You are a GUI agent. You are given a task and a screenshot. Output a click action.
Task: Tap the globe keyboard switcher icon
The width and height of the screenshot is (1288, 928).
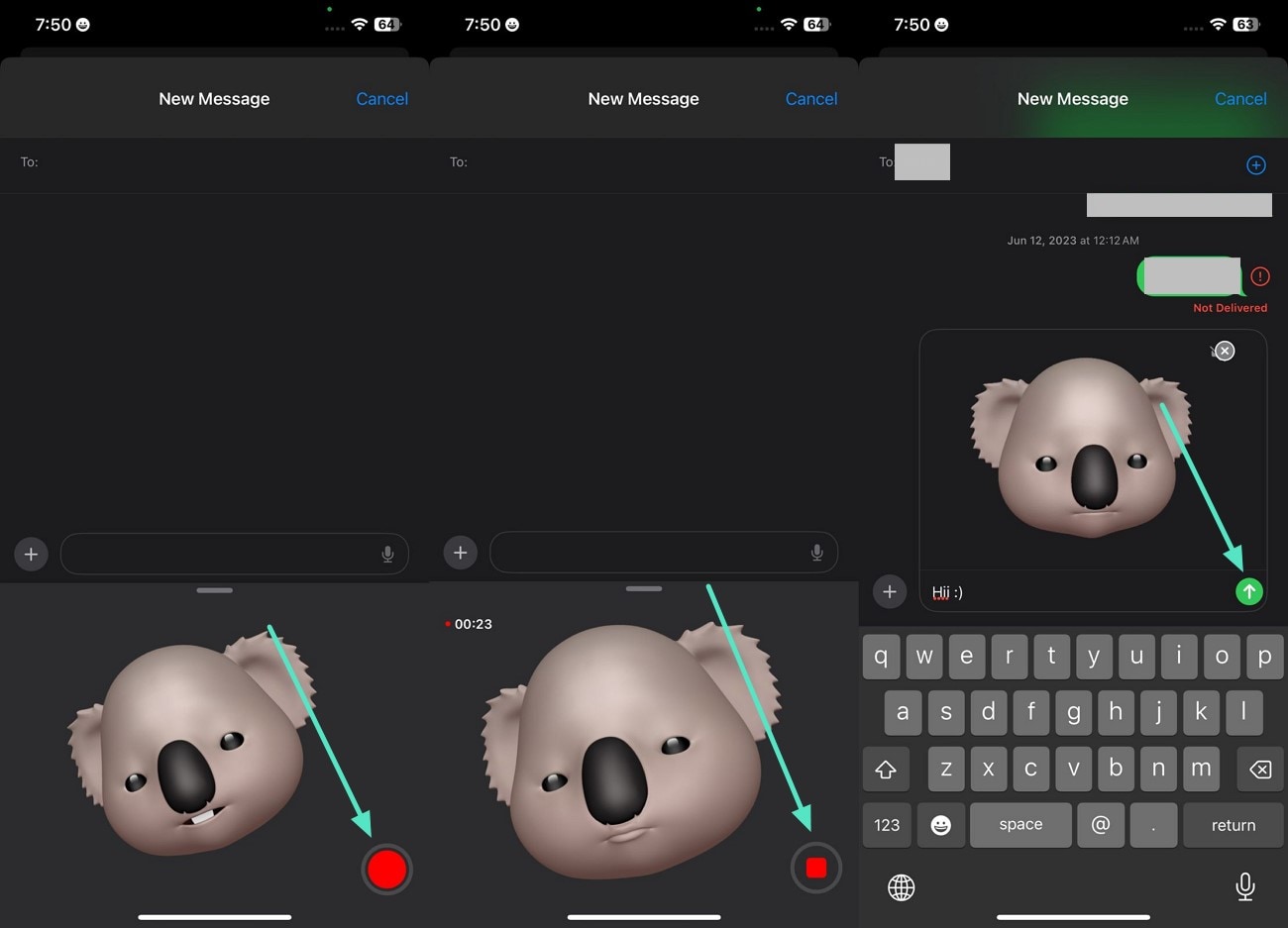901,887
